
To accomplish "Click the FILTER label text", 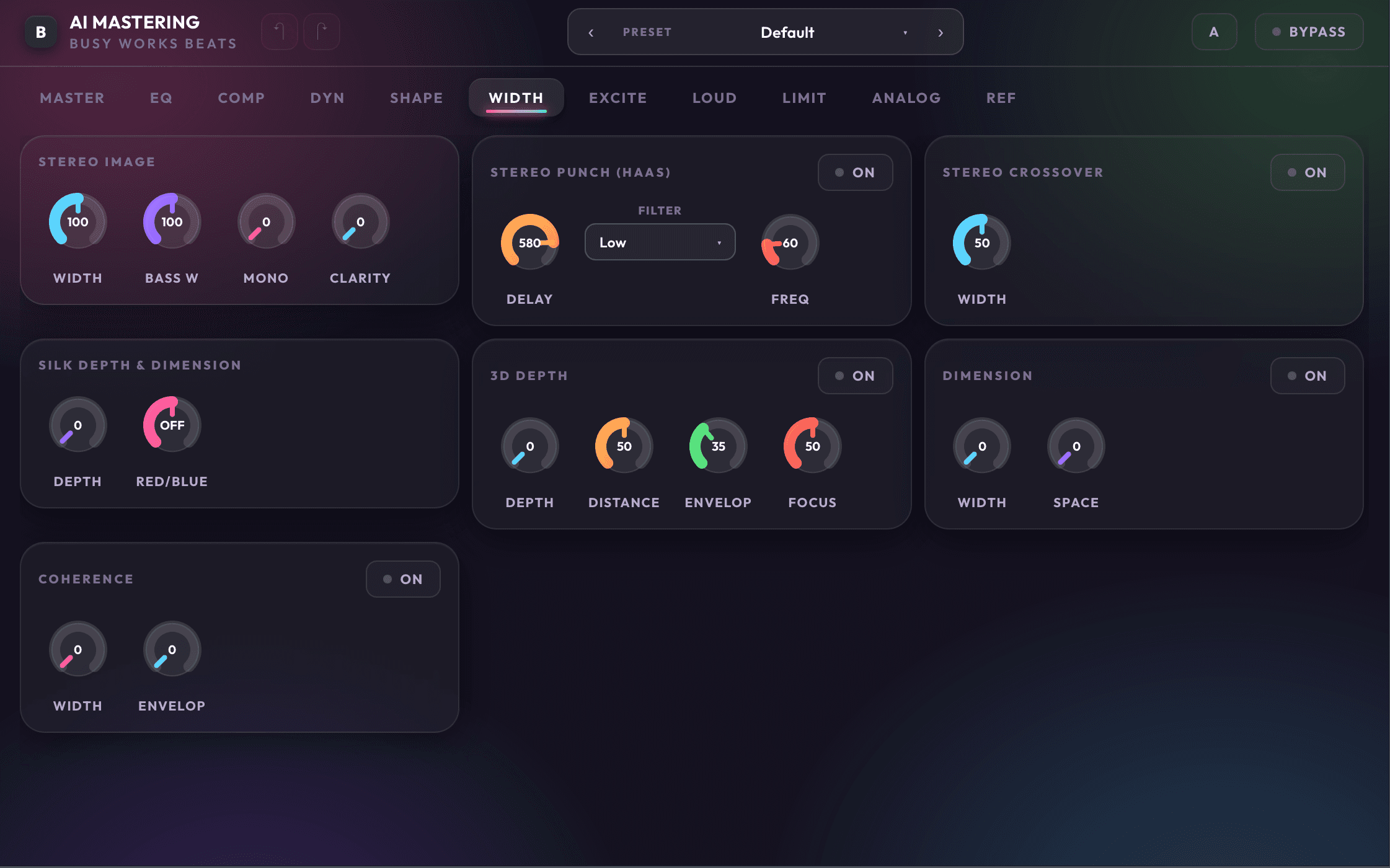I will tap(660, 211).
